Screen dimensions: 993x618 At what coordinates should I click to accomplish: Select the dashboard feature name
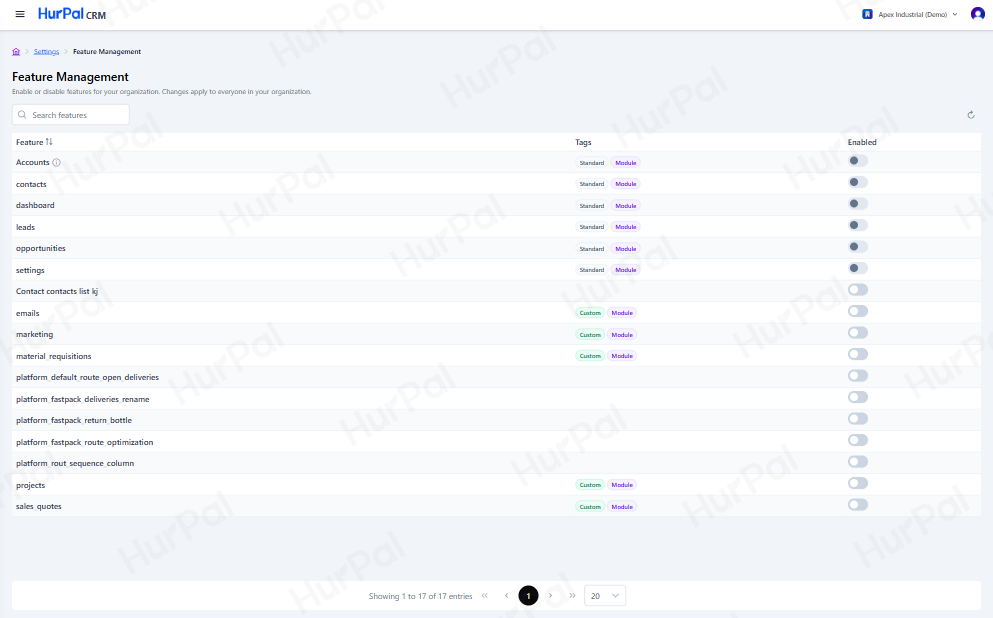pos(35,205)
